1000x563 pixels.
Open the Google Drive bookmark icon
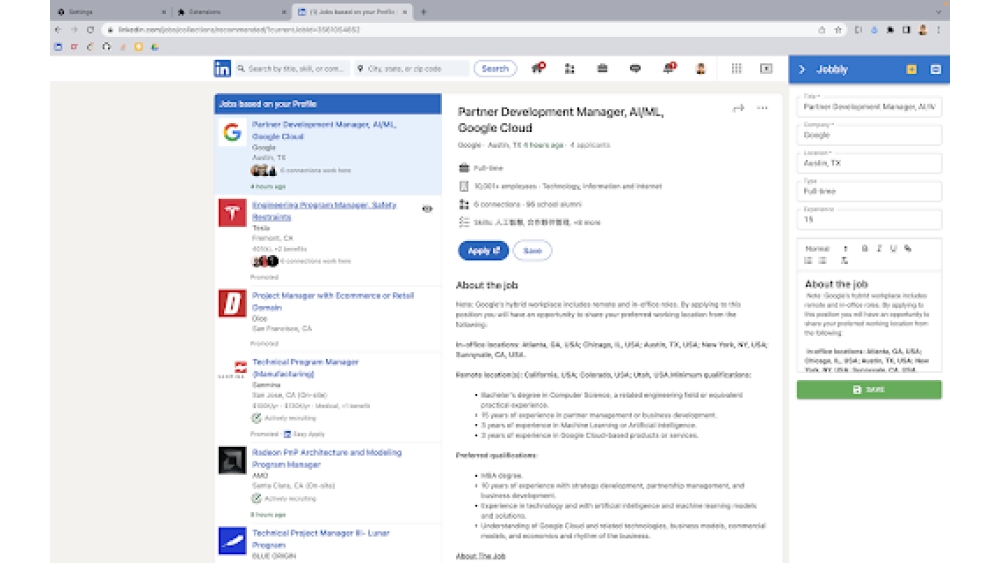[155, 47]
